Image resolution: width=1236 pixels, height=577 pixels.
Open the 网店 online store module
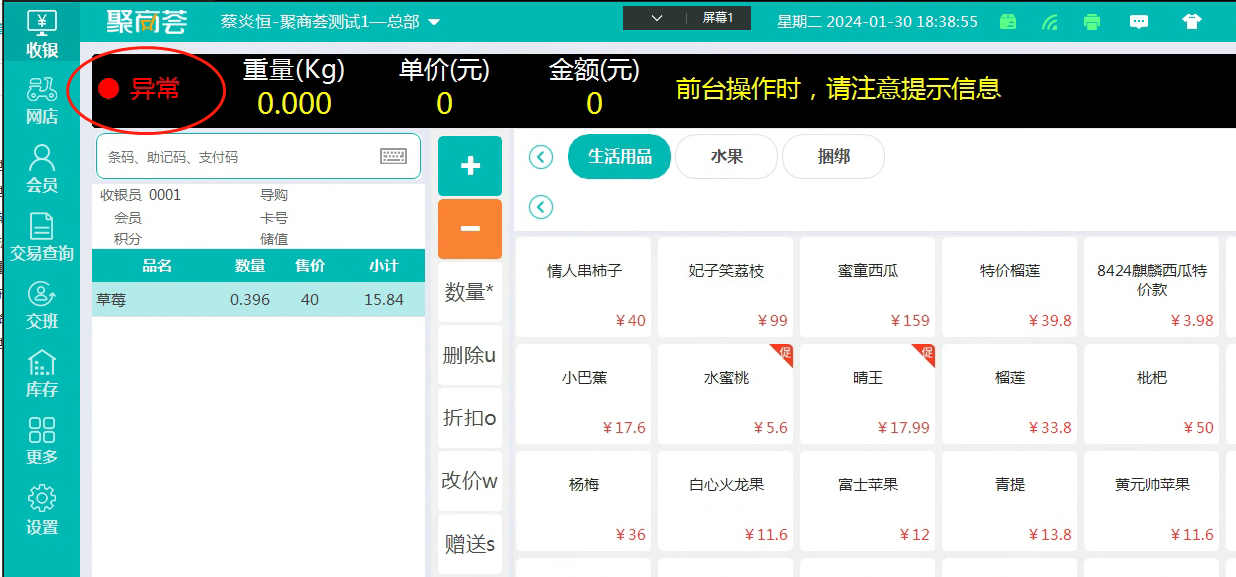pos(41,101)
